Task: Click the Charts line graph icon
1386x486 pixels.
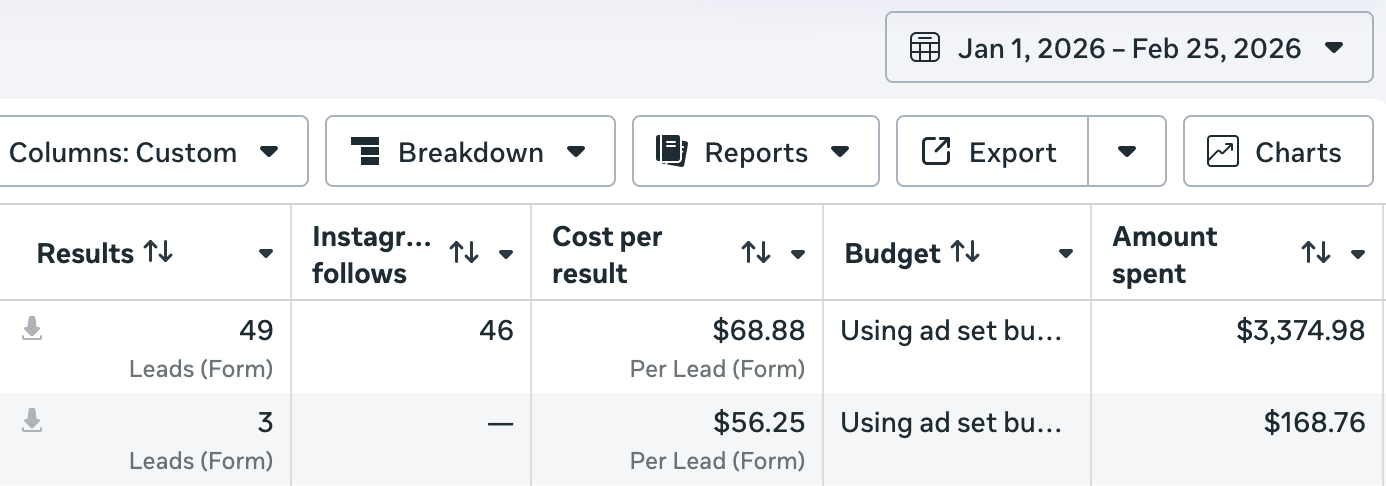Action: 1222,152
